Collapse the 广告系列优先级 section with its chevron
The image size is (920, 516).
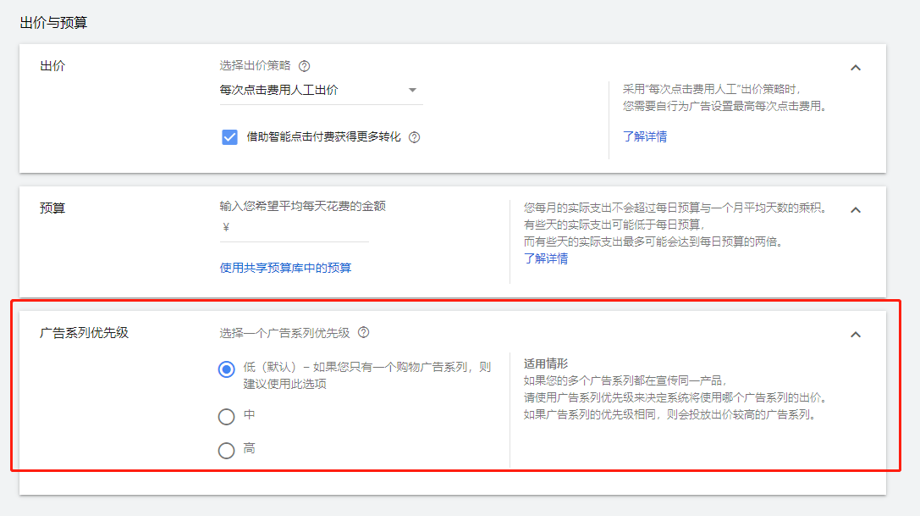tap(855, 335)
